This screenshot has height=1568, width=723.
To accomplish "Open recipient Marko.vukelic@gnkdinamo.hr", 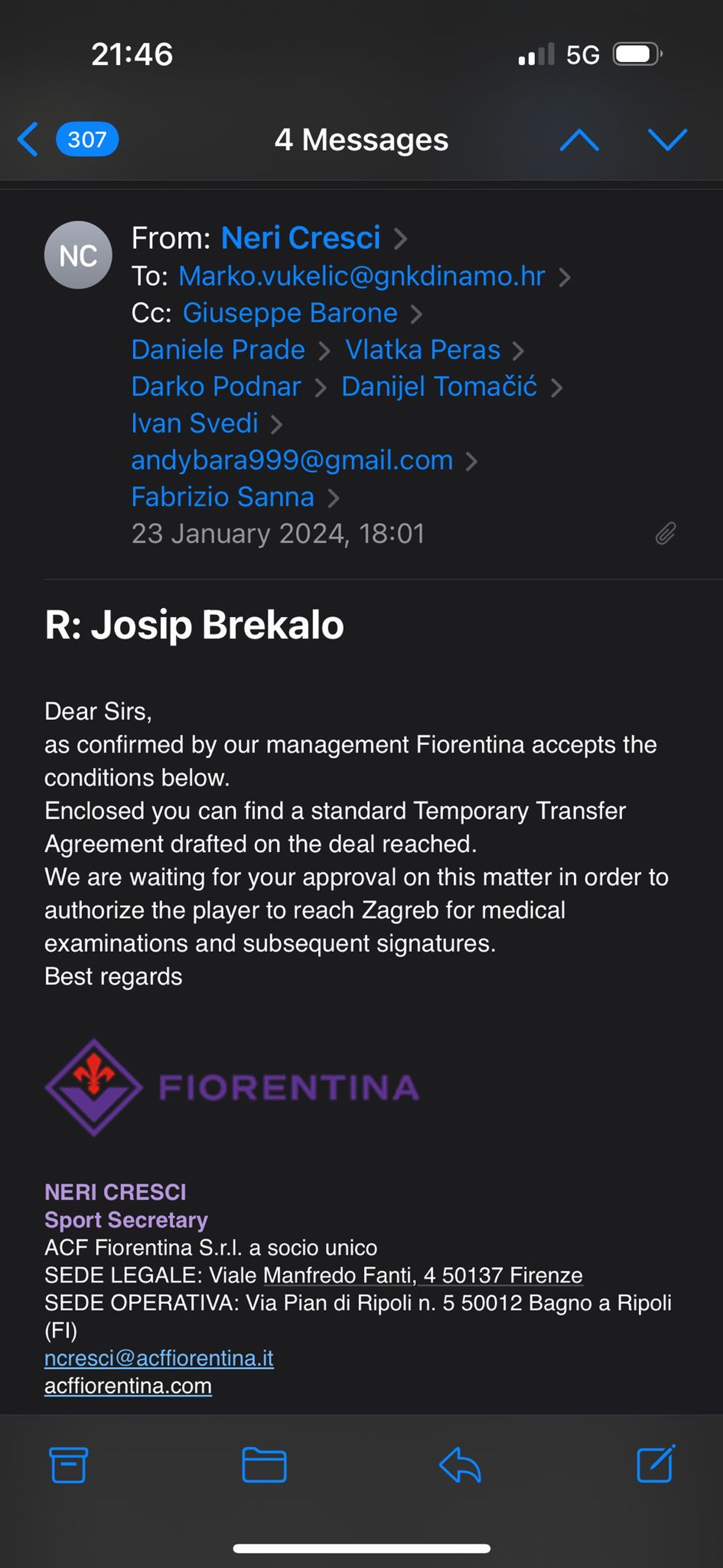I will coord(361,276).
